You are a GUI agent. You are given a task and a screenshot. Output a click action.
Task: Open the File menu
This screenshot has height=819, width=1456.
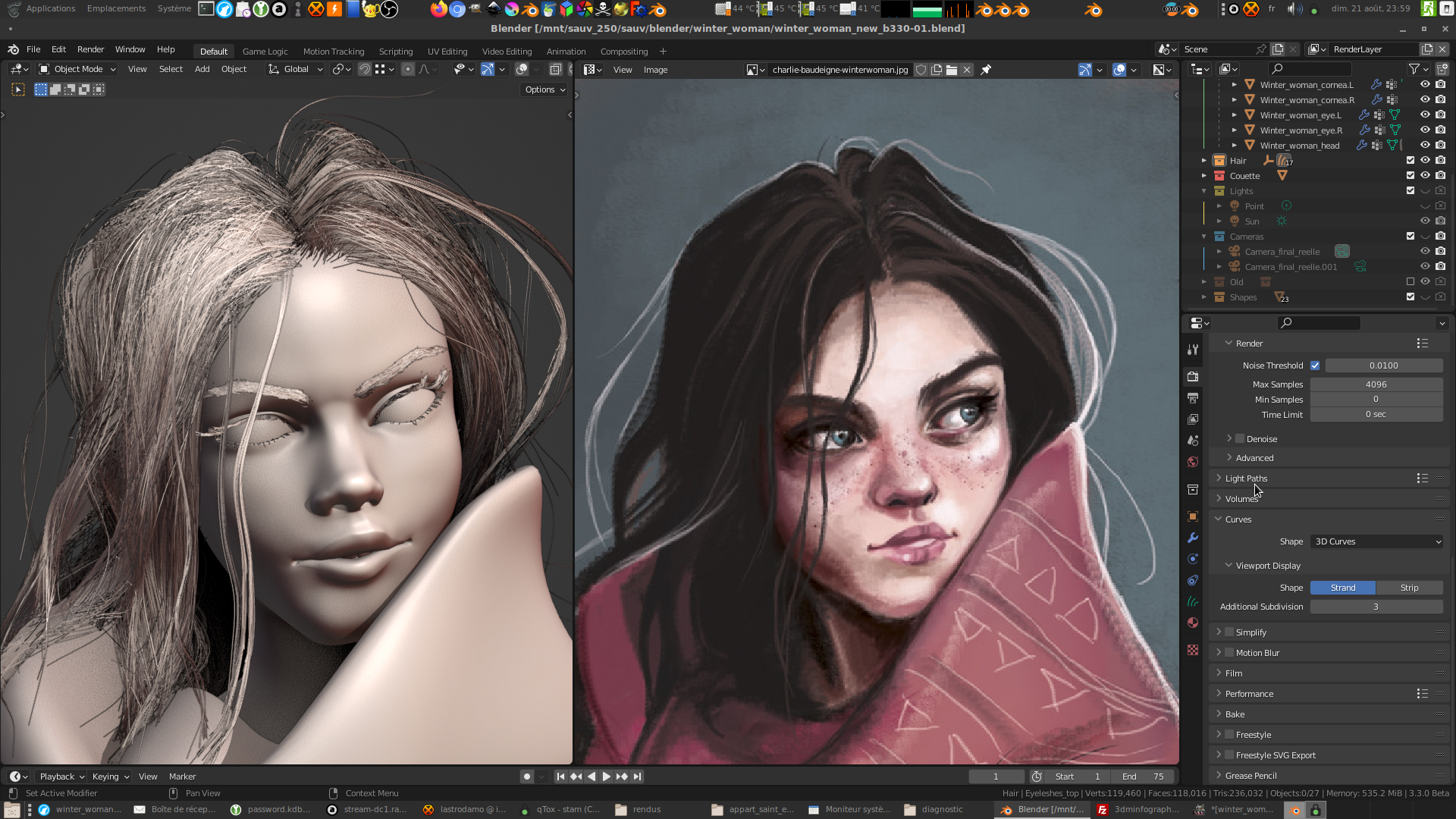33,49
